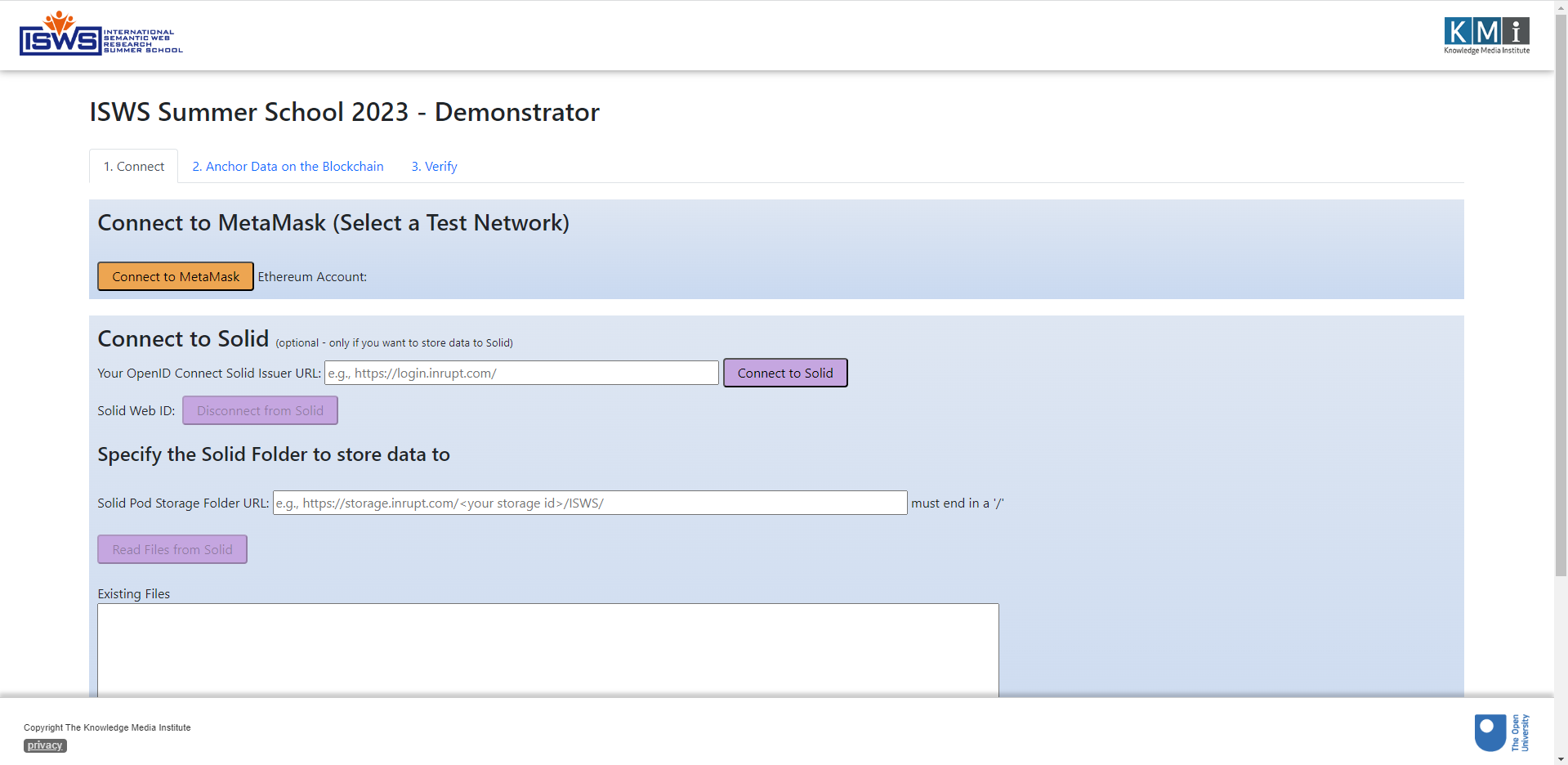This screenshot has height=765, width=1568.
Task: Click inside the Existing Files text area
Action: pyautogui.click(x=548, y=651)
